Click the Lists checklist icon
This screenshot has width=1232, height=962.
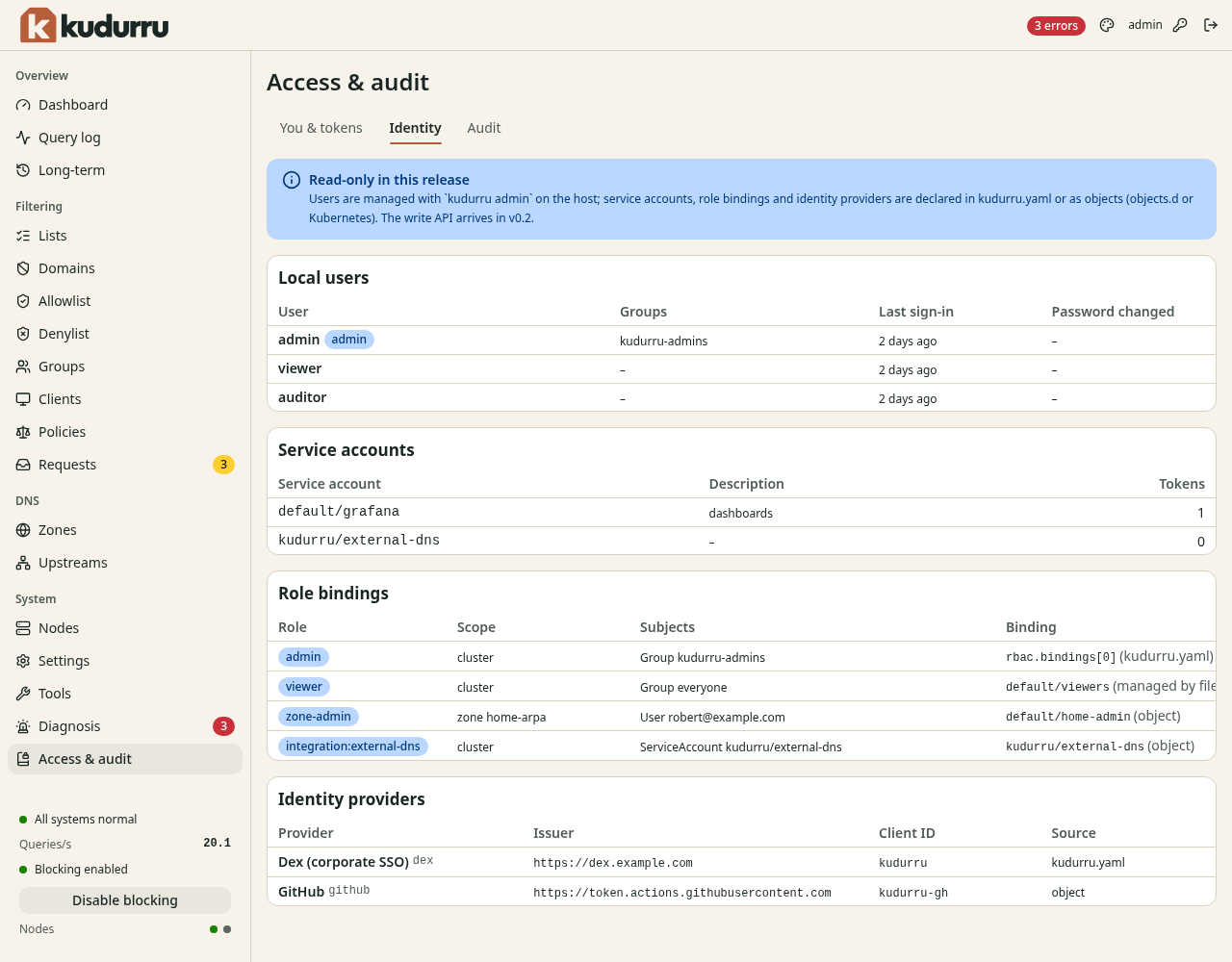click(x=23, y=236)
